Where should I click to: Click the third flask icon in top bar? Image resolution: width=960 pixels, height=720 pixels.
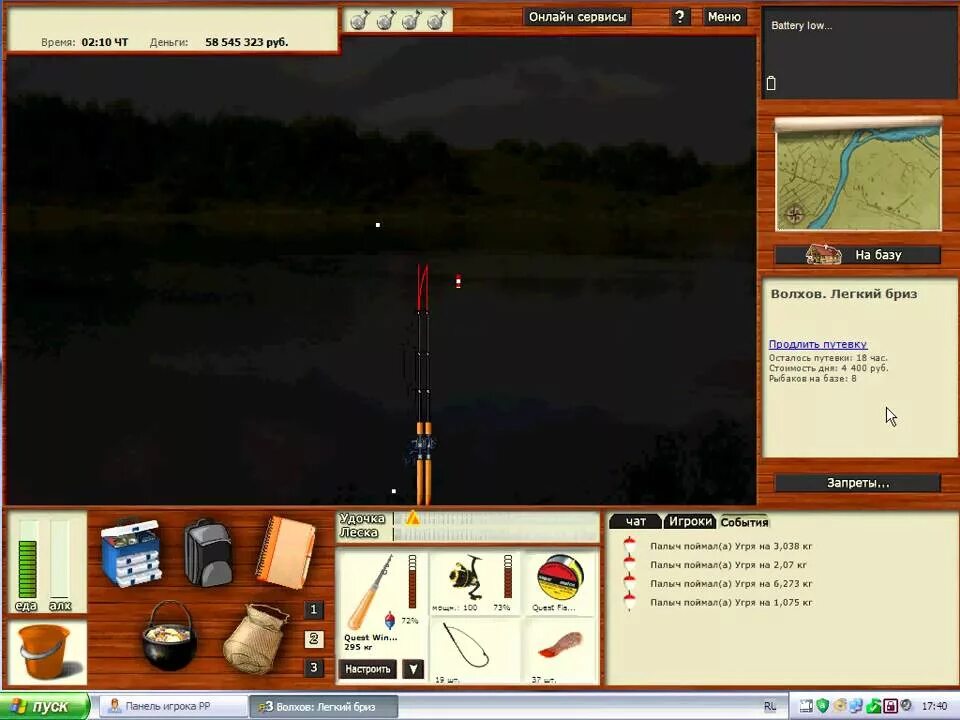coord(411,20)
